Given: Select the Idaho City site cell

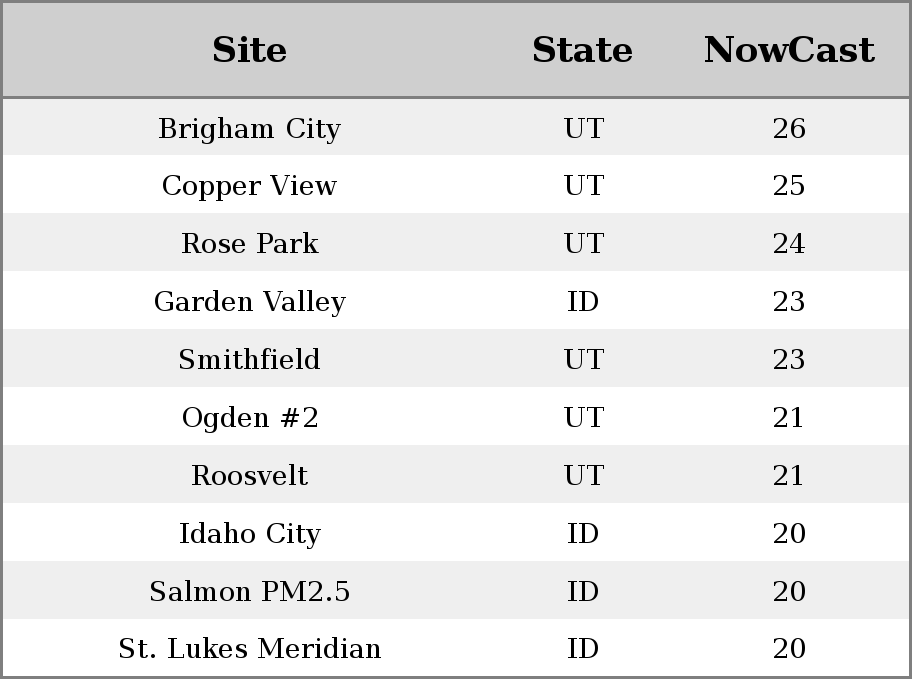Looking at the screenshot, I should pos(250,533).
